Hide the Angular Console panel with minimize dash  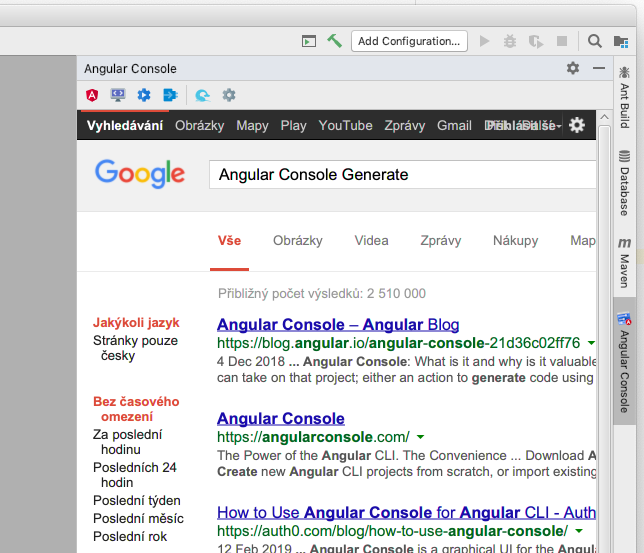[599, 68]
